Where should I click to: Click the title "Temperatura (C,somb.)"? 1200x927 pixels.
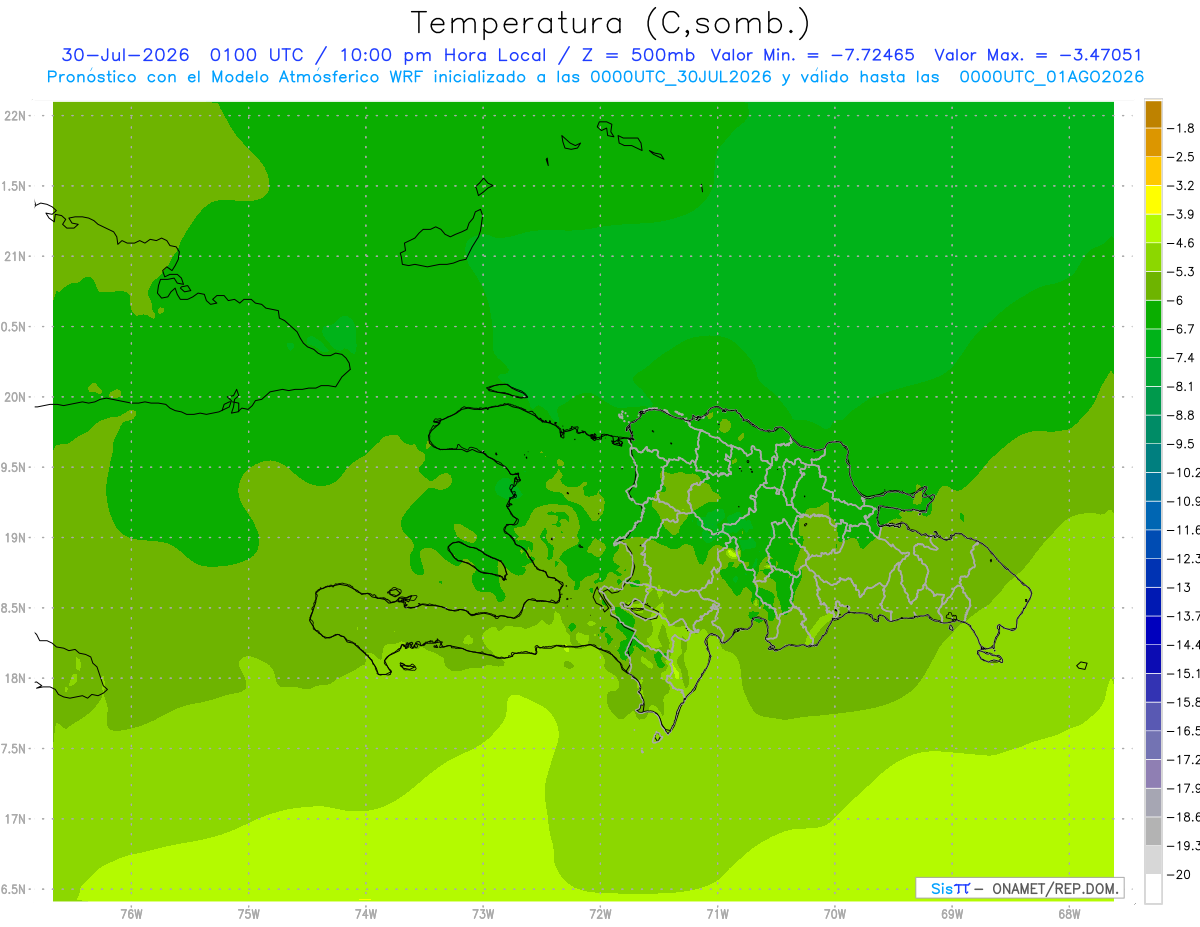point(610,23)
